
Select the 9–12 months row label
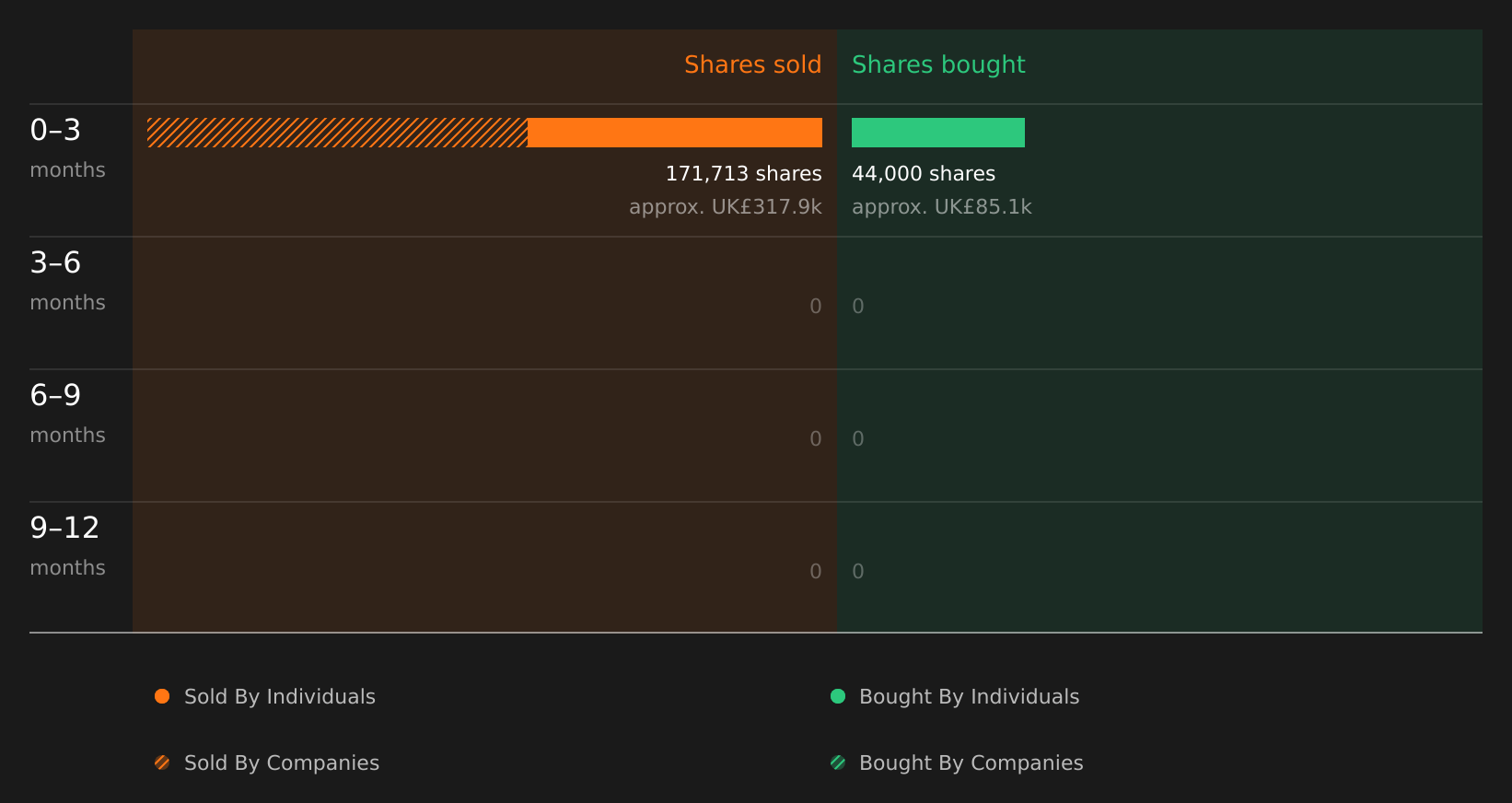coord(67,546)
